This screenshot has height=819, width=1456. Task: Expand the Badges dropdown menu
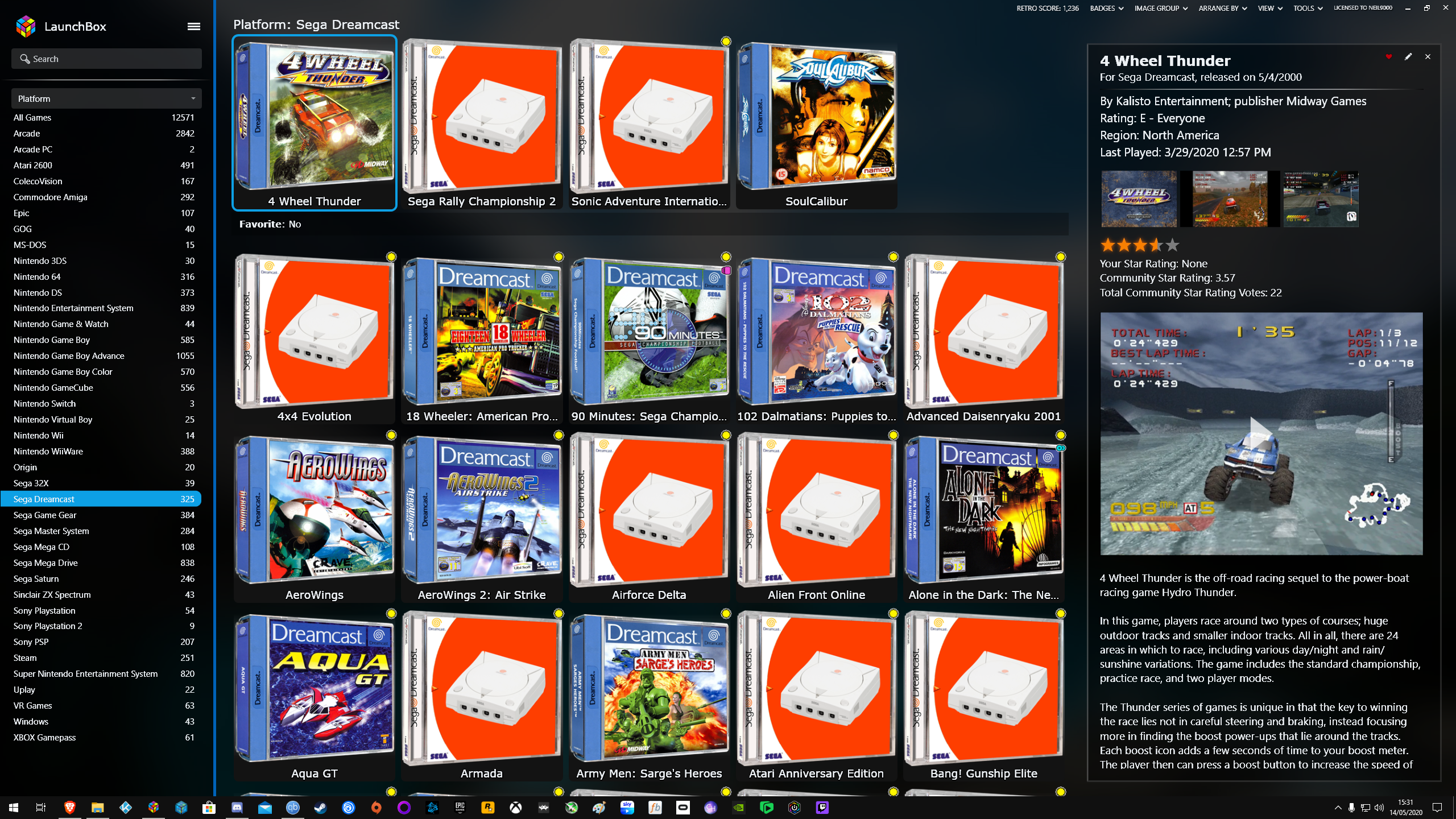click(x=1106, y=8)
